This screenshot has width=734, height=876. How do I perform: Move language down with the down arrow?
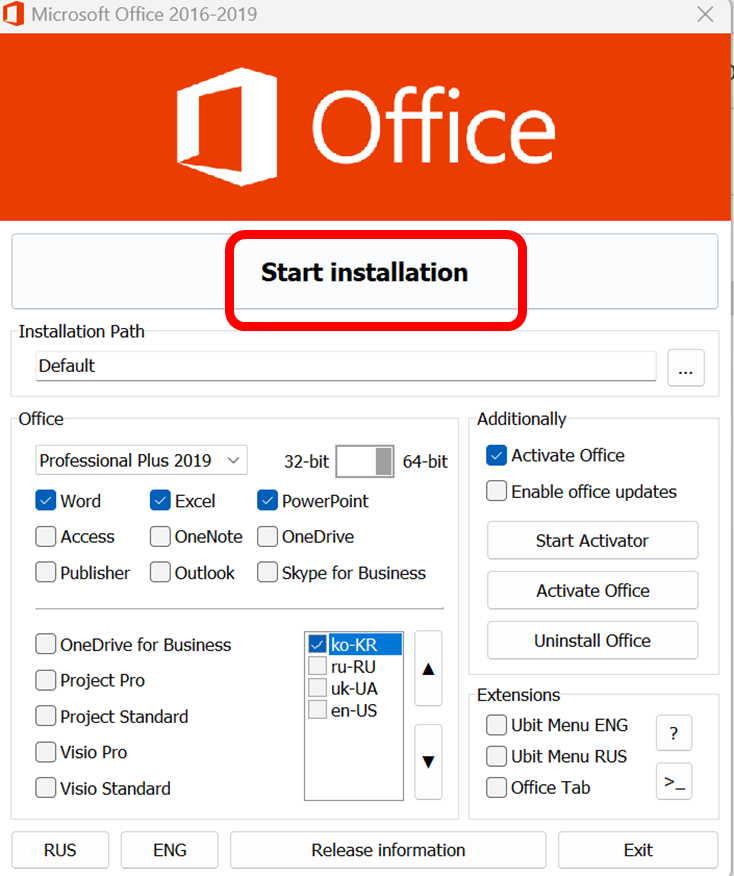(x=428, y=762)
